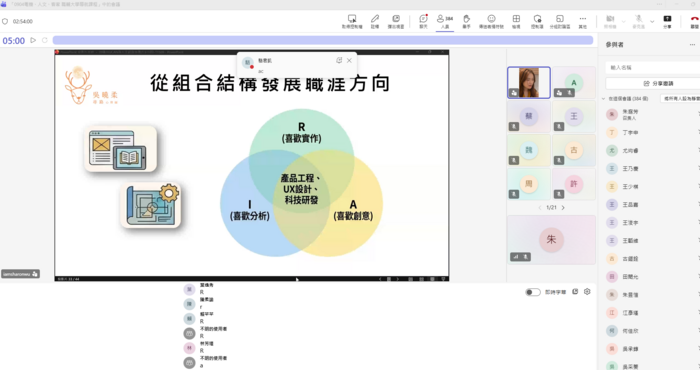
Task: Go to next participant gallery page
Action: [x=563, y=208]
